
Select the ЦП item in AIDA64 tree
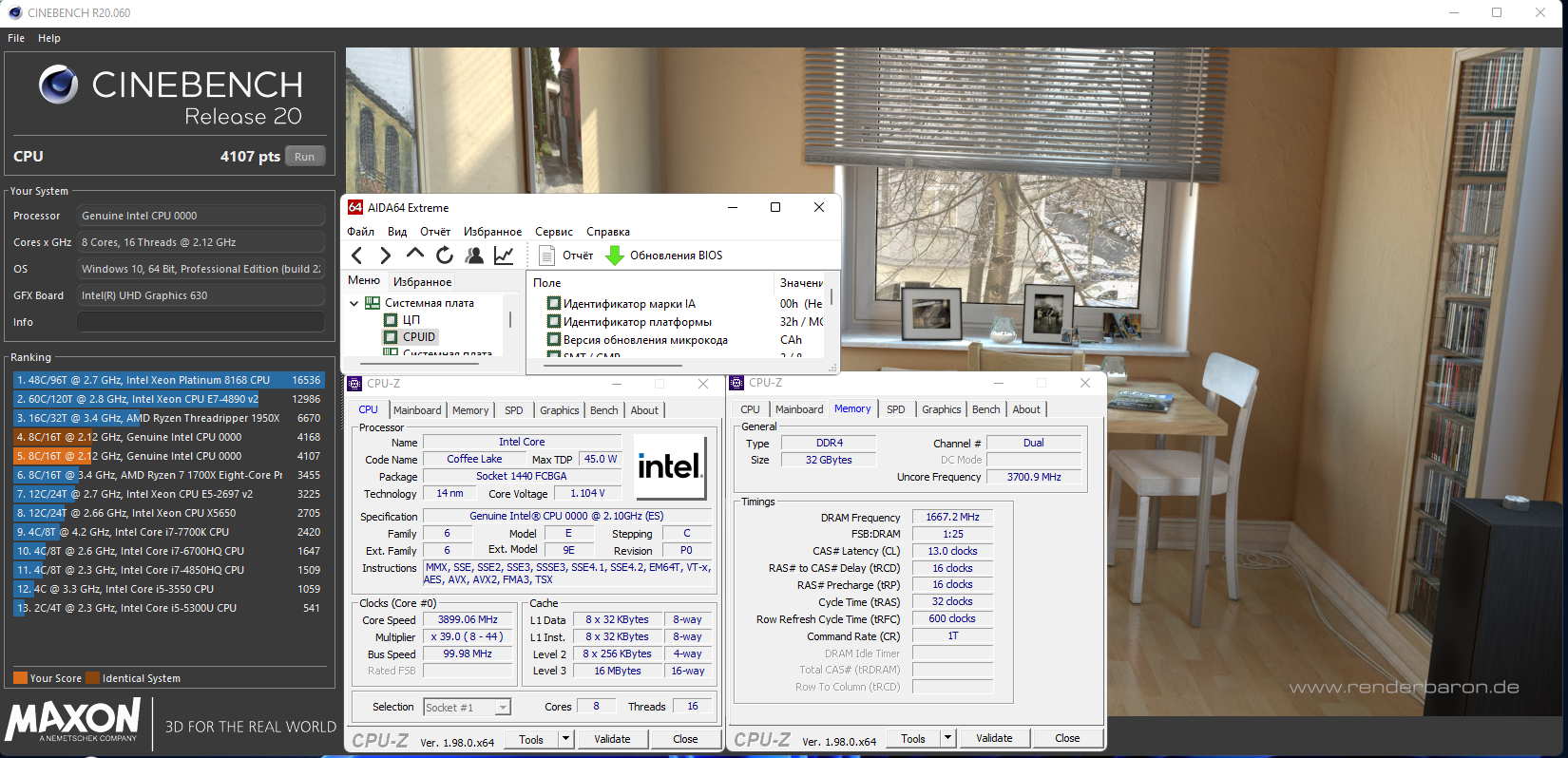411,320
